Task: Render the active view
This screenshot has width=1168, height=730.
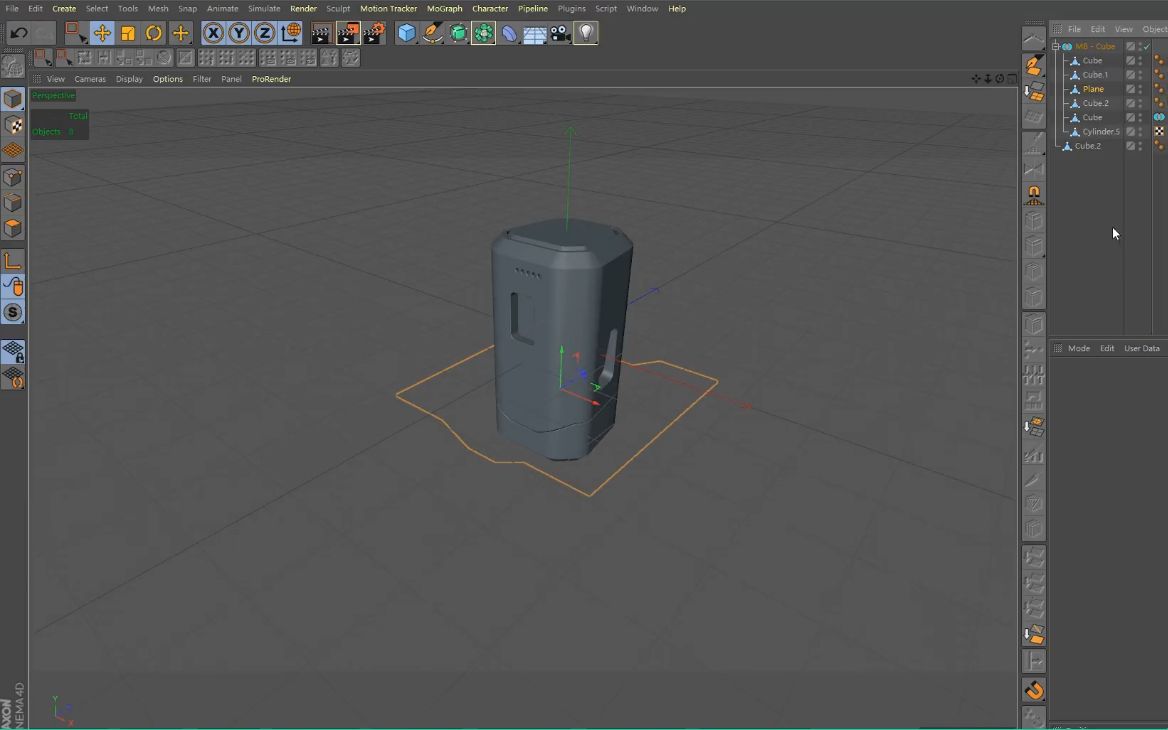Action: tap(320, 33)
